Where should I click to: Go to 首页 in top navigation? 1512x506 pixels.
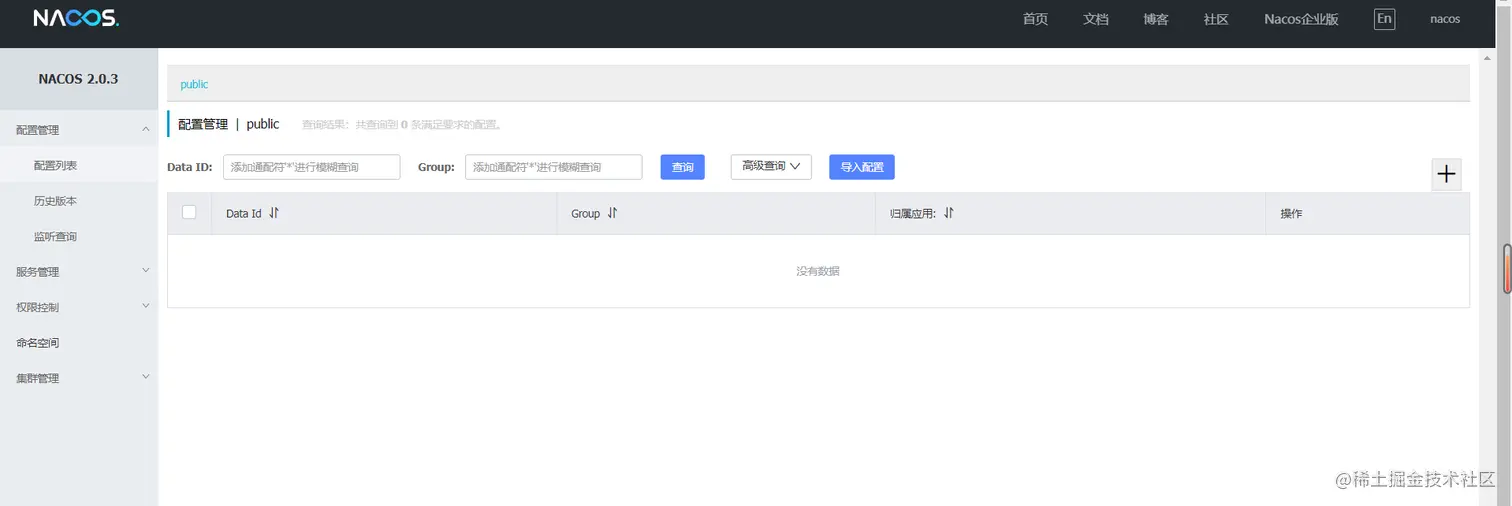(x=1035, y=19)
